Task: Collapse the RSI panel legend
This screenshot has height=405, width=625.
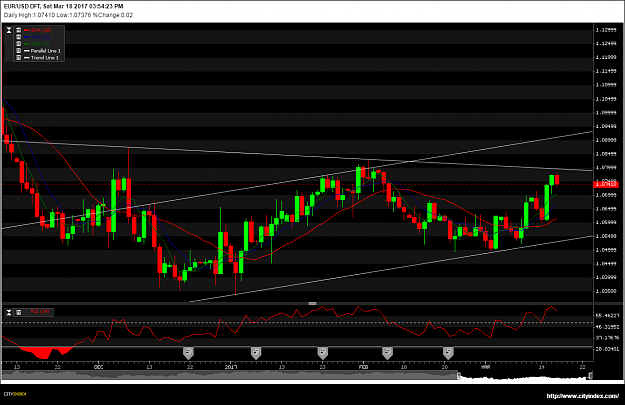Action: click(9, 312)
